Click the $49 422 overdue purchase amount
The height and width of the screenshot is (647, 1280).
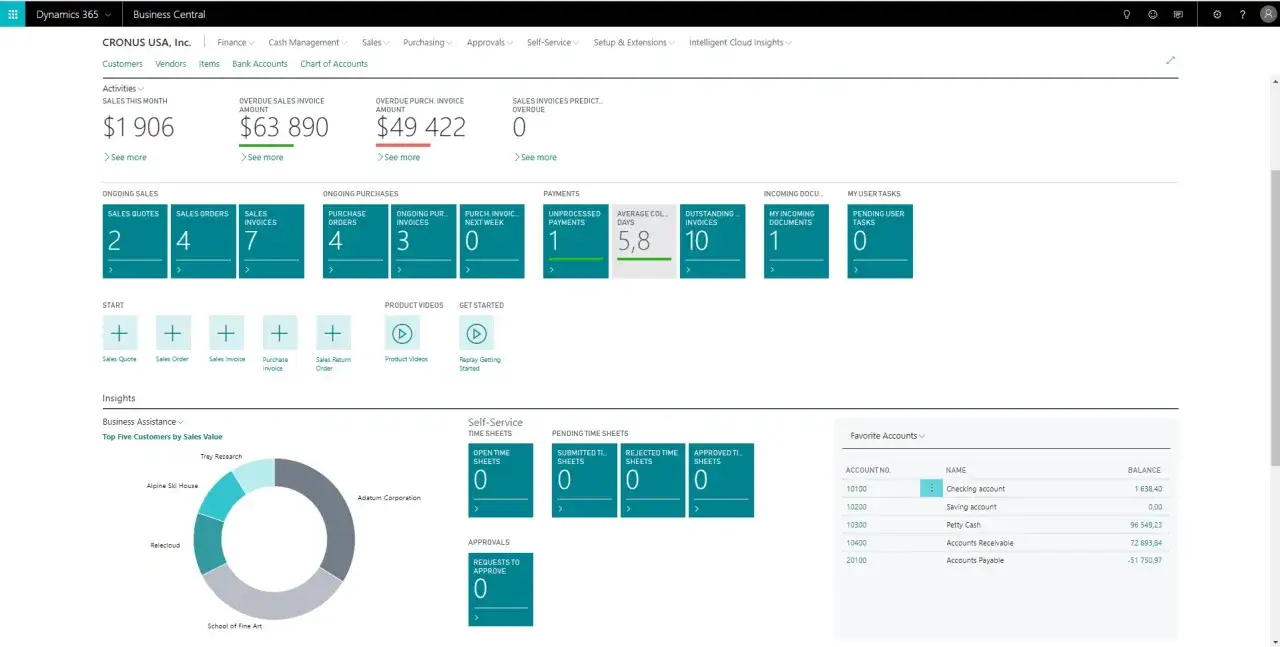click(x=421, y=127)
